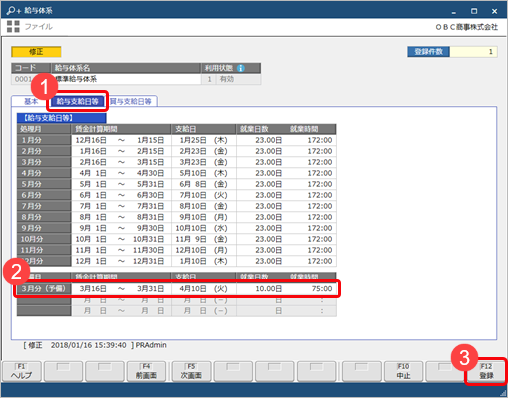Viewport: 508px width, 398px height.
Task: Select the 6月分 row header
Action: point(44,195)
